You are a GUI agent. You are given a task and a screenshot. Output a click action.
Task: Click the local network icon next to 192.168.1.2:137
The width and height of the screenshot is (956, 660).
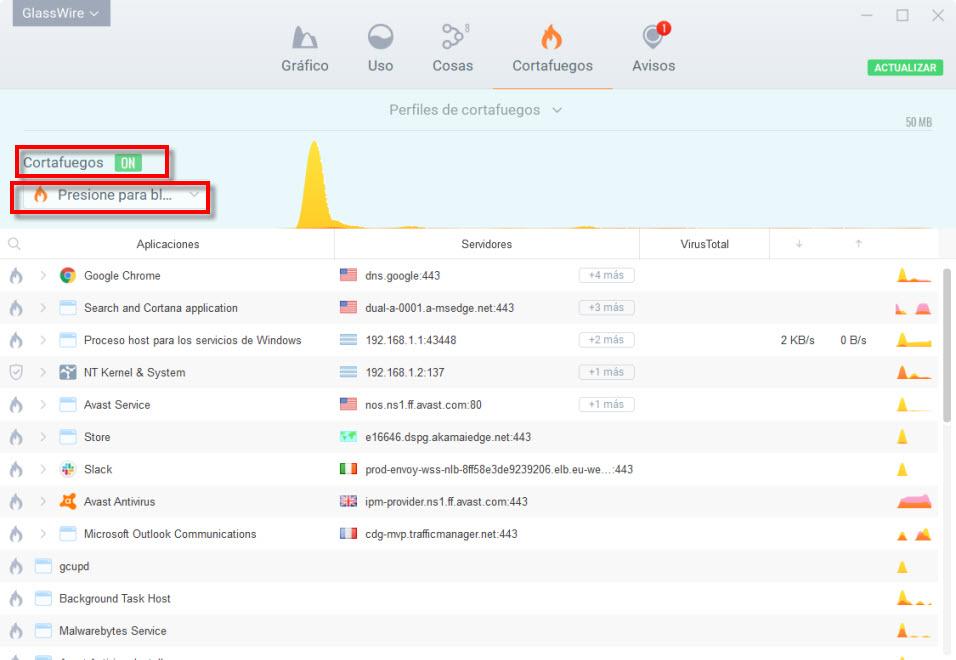pos(348,372)
